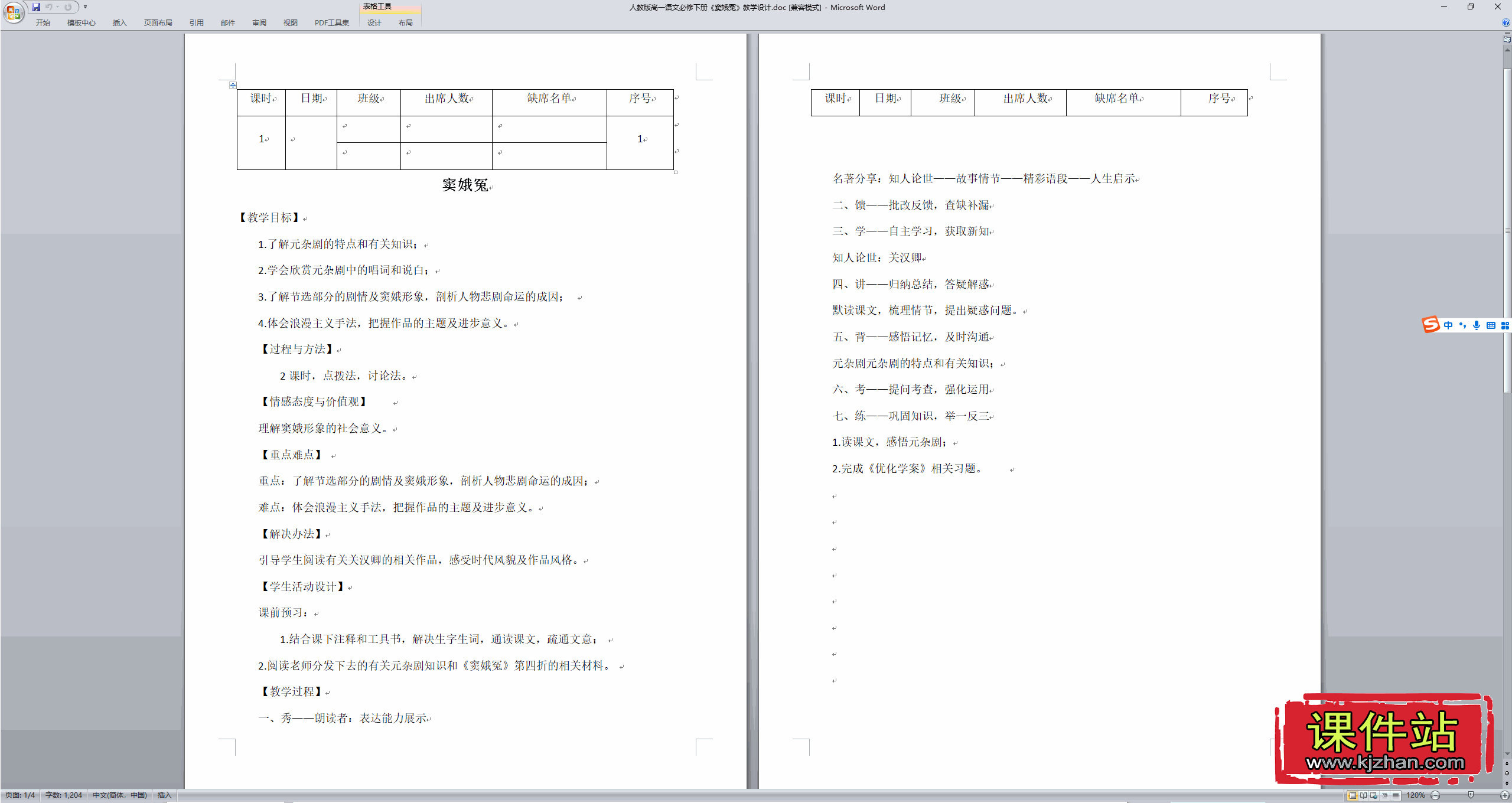1512x803 pixels.
Task: Click the select browse object button
Action: click(x=1507, y=773)
